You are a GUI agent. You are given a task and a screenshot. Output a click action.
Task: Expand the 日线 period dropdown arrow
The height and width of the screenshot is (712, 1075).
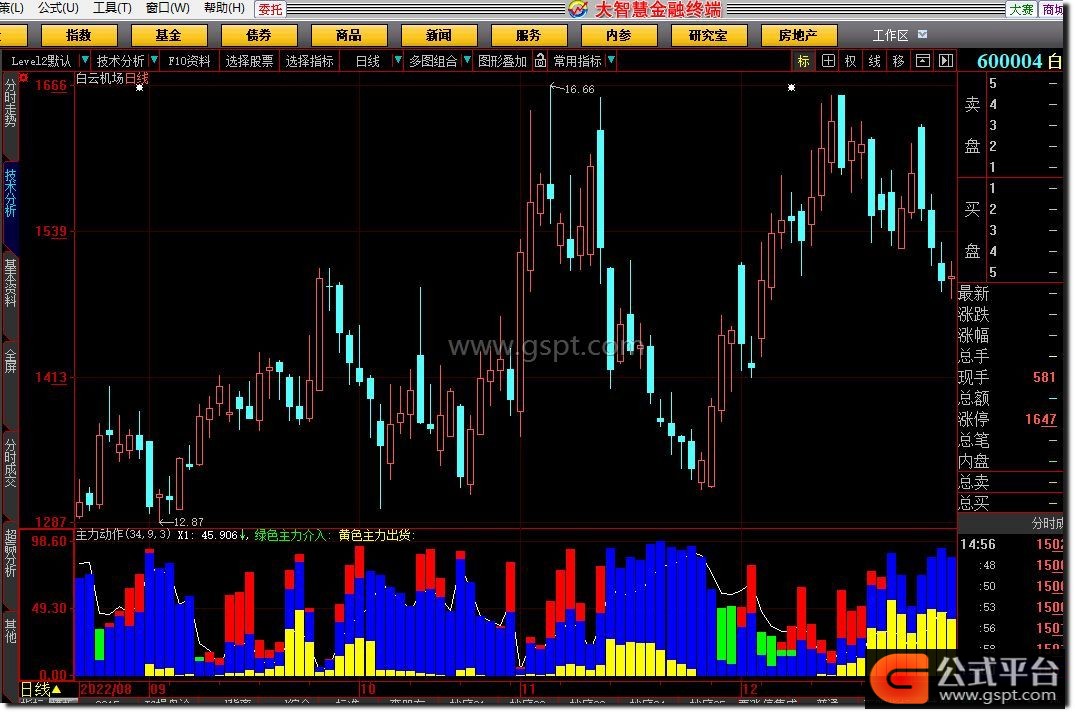pyautogui.click(x=398, y=60)
